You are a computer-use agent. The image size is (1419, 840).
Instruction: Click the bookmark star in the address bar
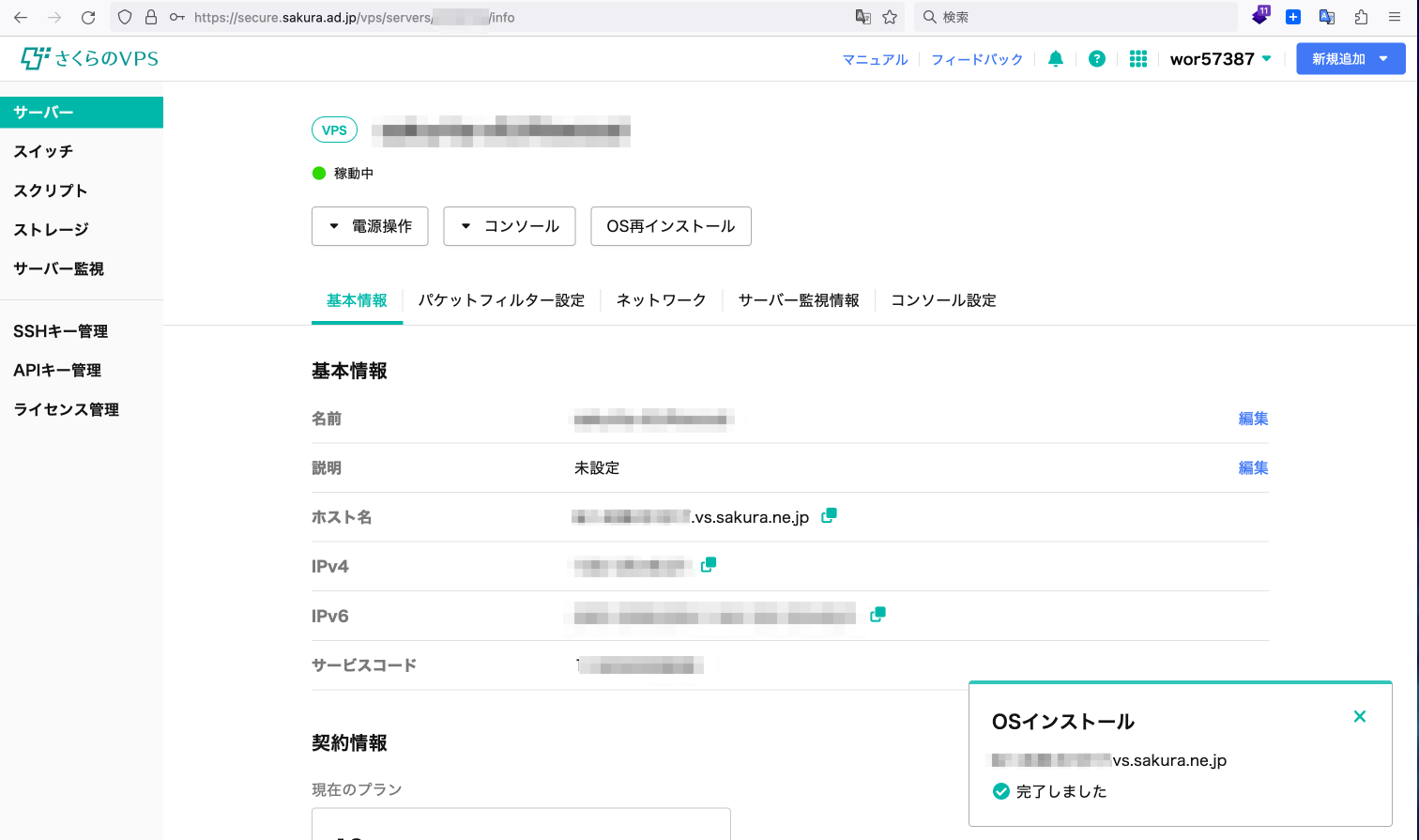(x=890, y=17)
